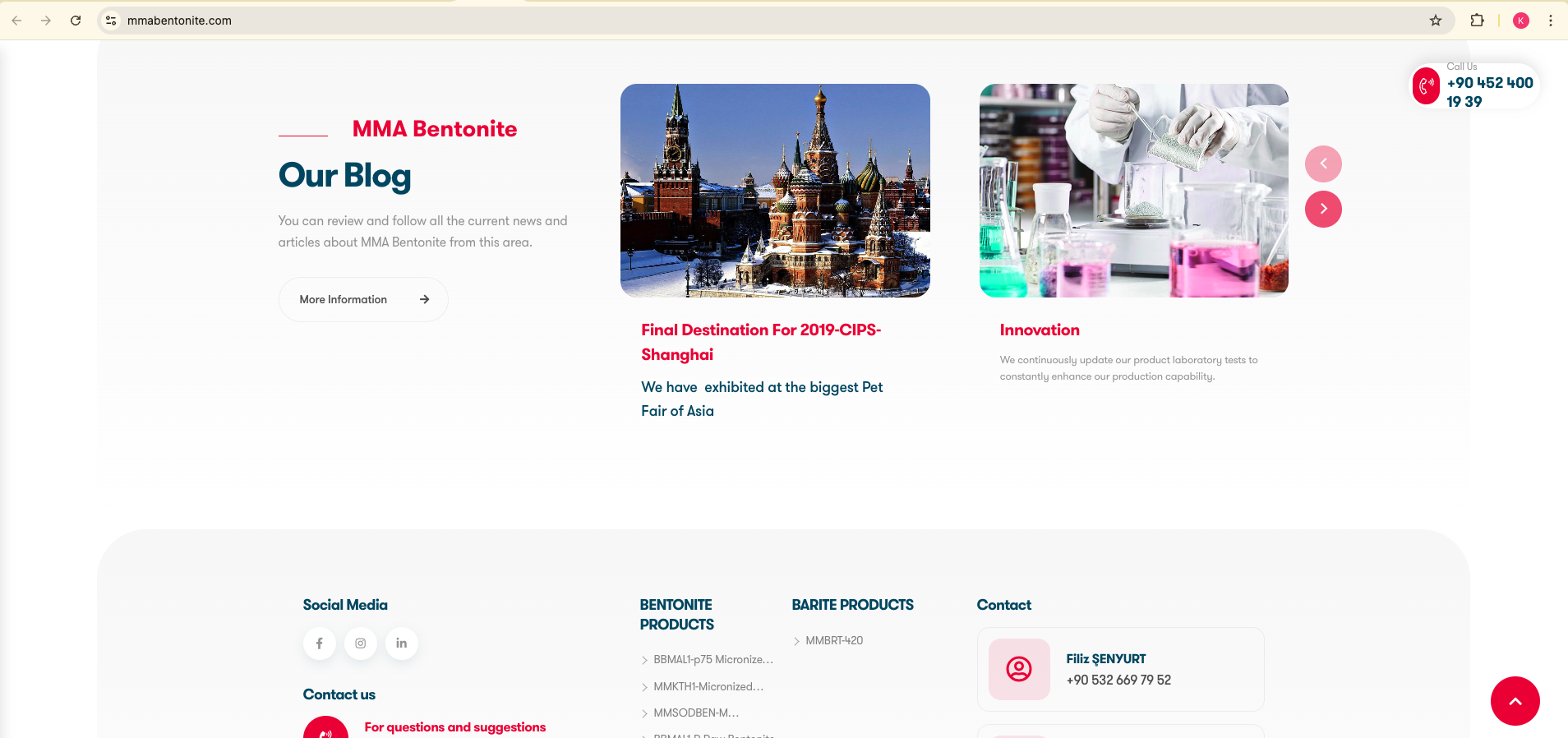
Task: Click the Social Media footer heading
Action: point(345,605)
